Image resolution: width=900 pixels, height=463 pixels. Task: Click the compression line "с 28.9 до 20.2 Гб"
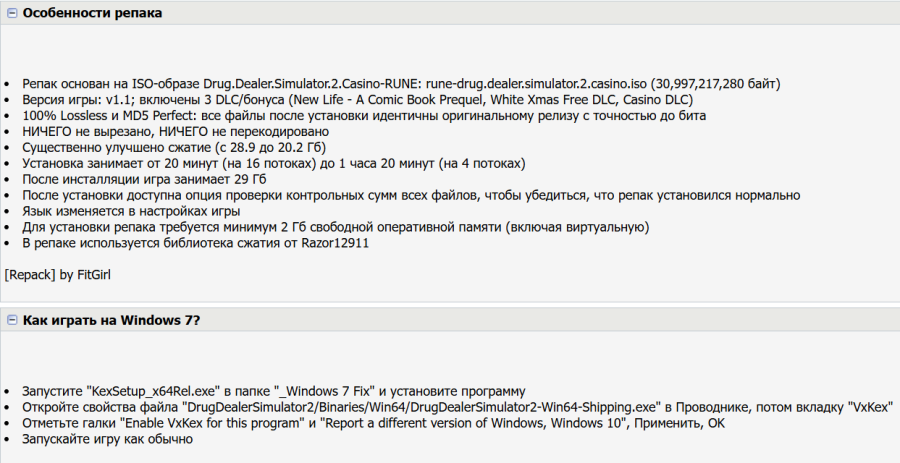(174, 147)
